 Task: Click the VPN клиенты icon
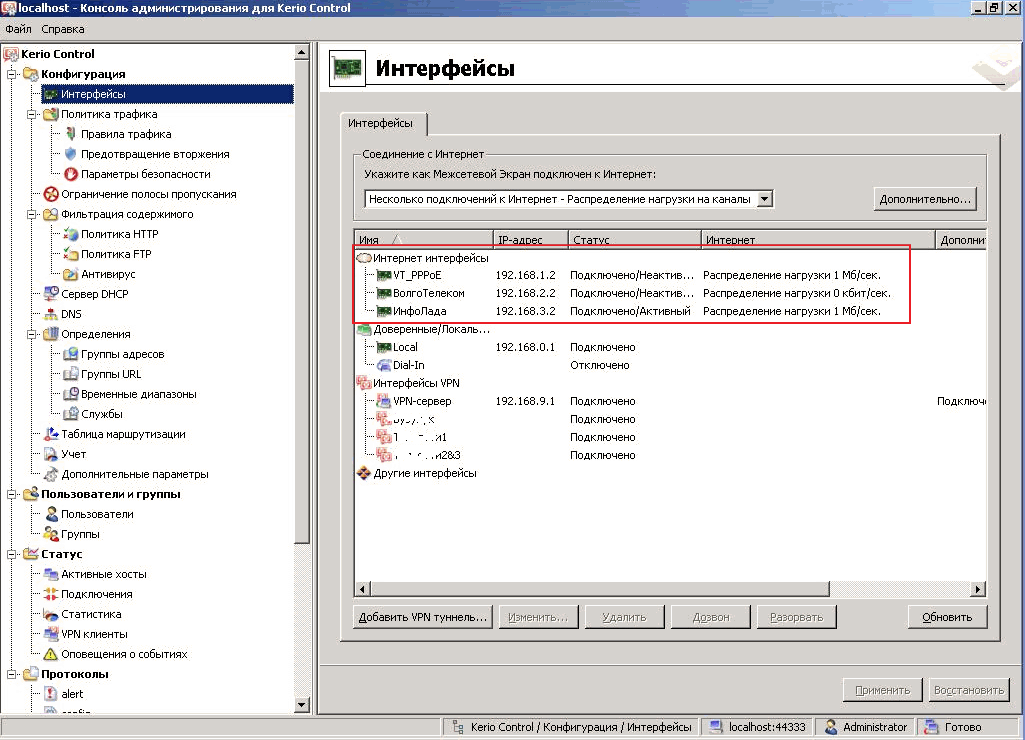[x=51, y=634]
